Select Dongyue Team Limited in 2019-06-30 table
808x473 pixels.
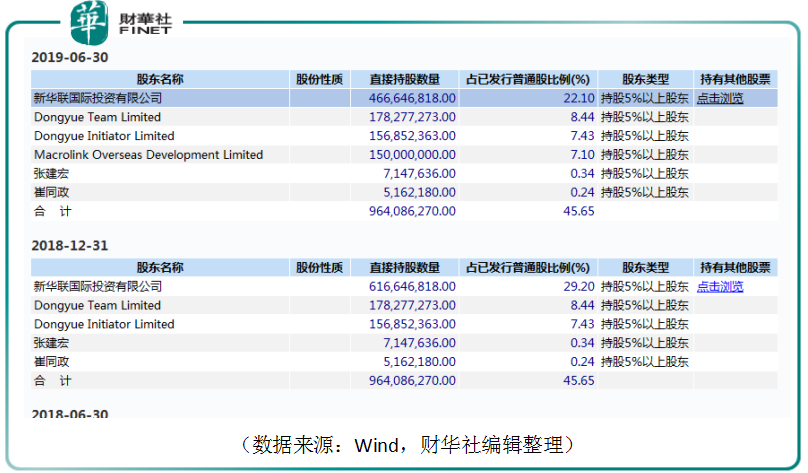(x=97, y=117)
